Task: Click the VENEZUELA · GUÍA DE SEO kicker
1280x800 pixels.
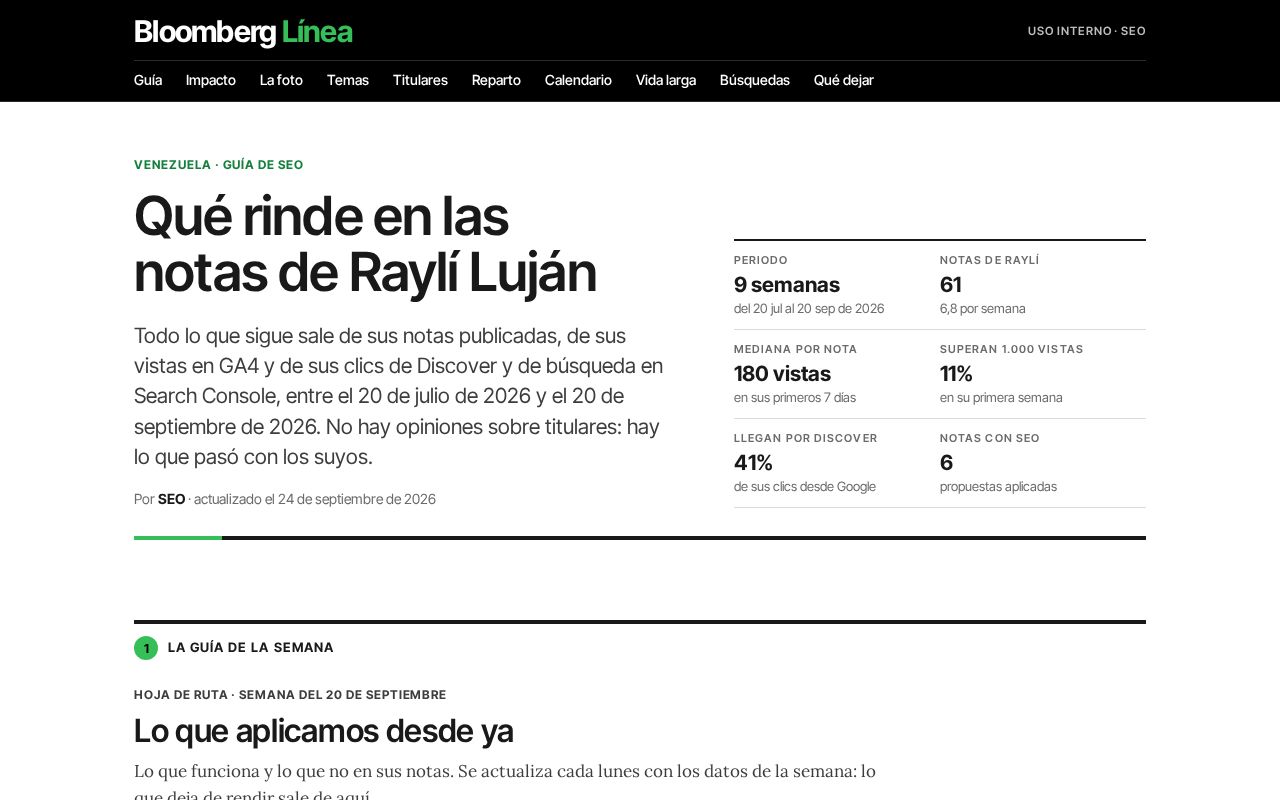Action: (218, 165)
